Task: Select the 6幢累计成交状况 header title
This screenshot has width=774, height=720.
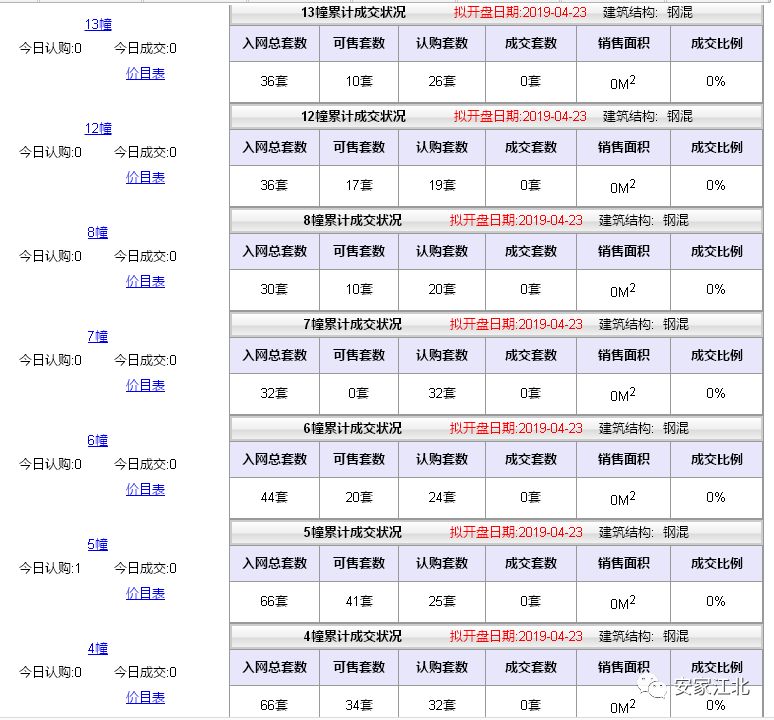Action: [x=352, y=428]
